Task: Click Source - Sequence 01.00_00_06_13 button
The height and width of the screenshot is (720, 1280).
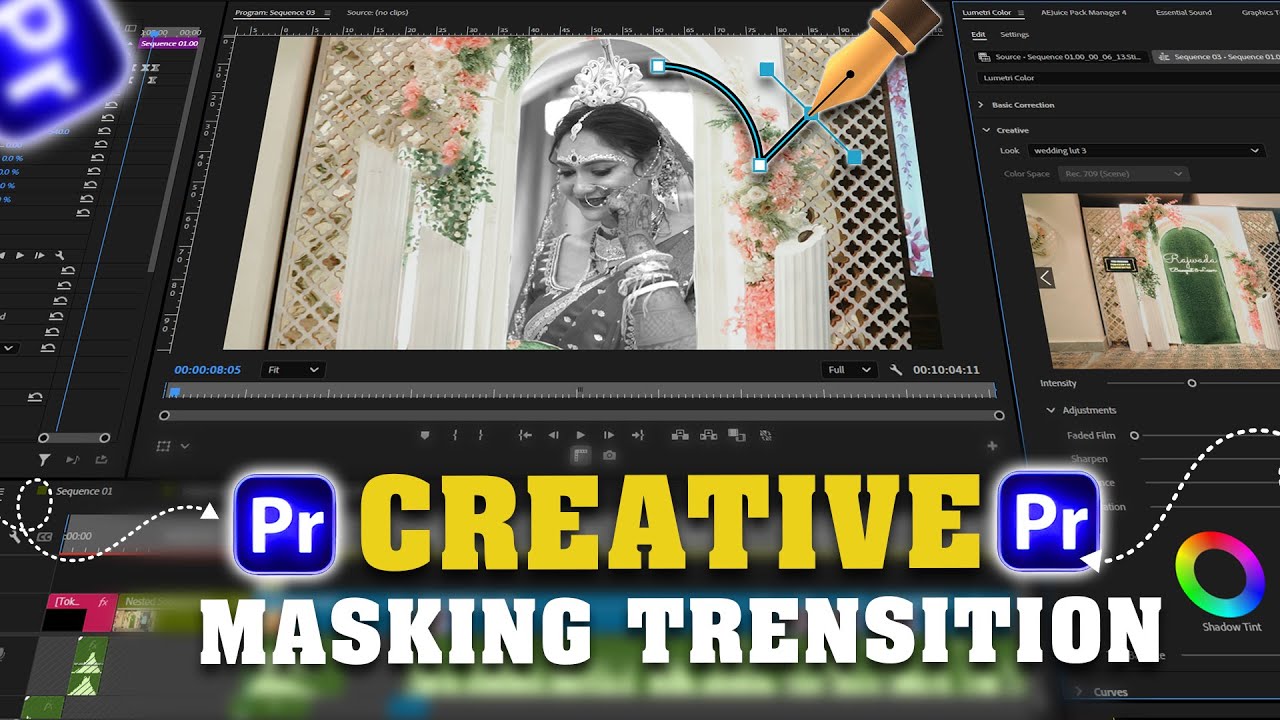Action: pyautogui.click(x=1060, y=57)
